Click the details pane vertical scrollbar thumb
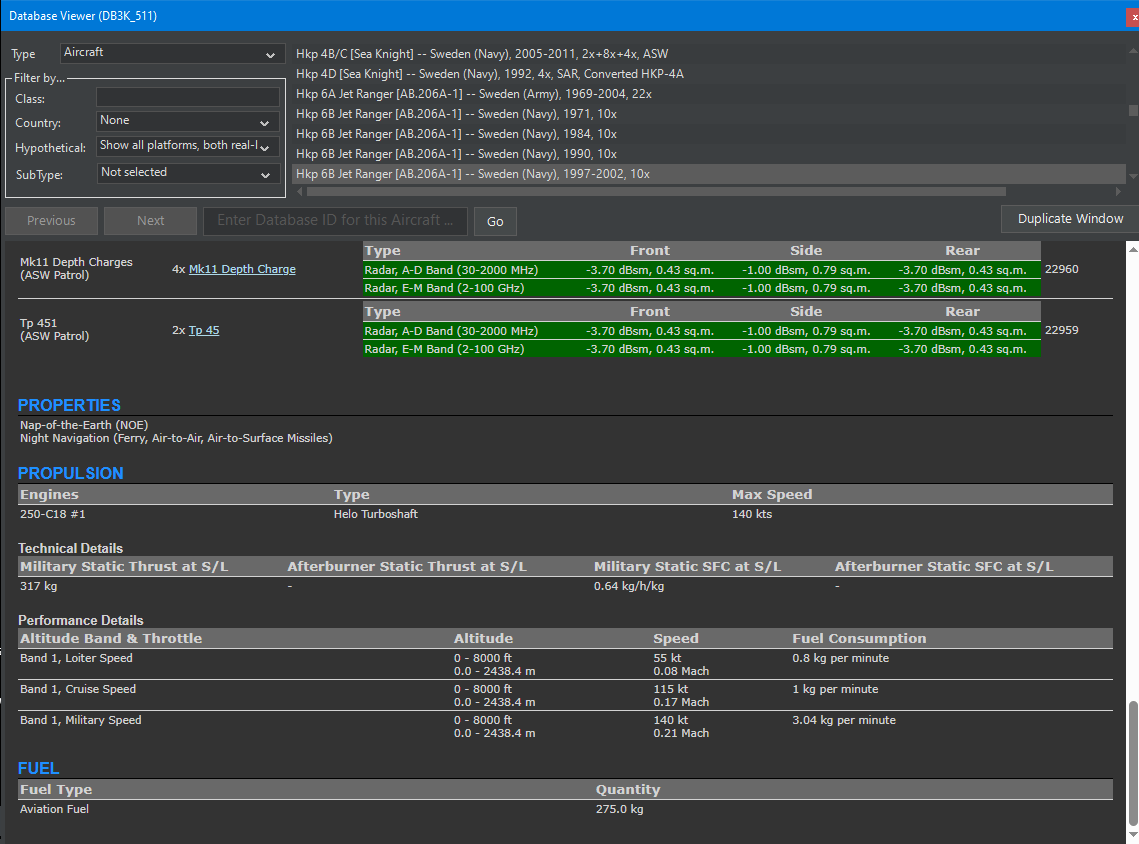1139x844 pixels. (1132, 763)
